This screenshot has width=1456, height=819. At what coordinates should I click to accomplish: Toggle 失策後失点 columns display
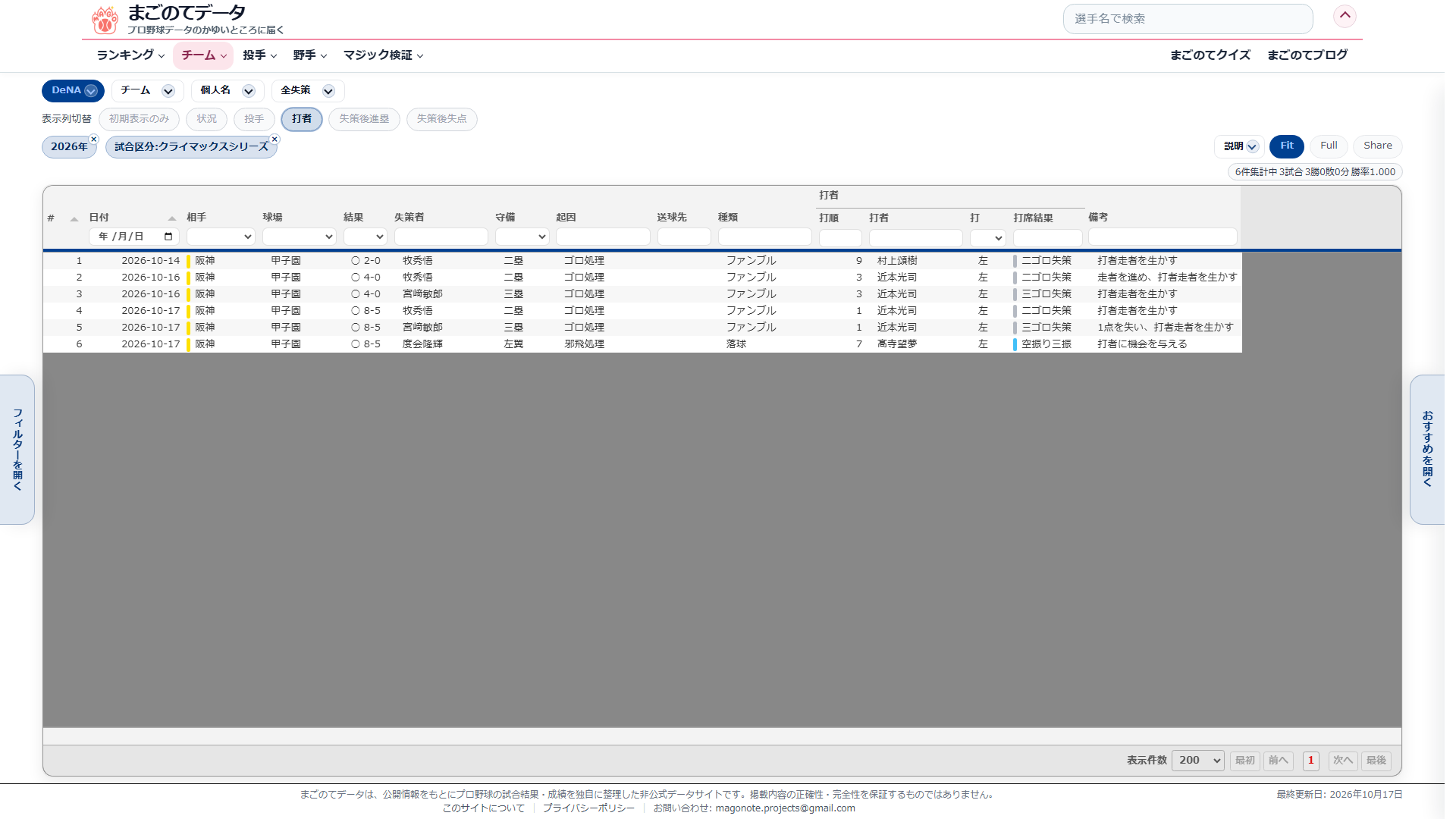tap(441, 119)
